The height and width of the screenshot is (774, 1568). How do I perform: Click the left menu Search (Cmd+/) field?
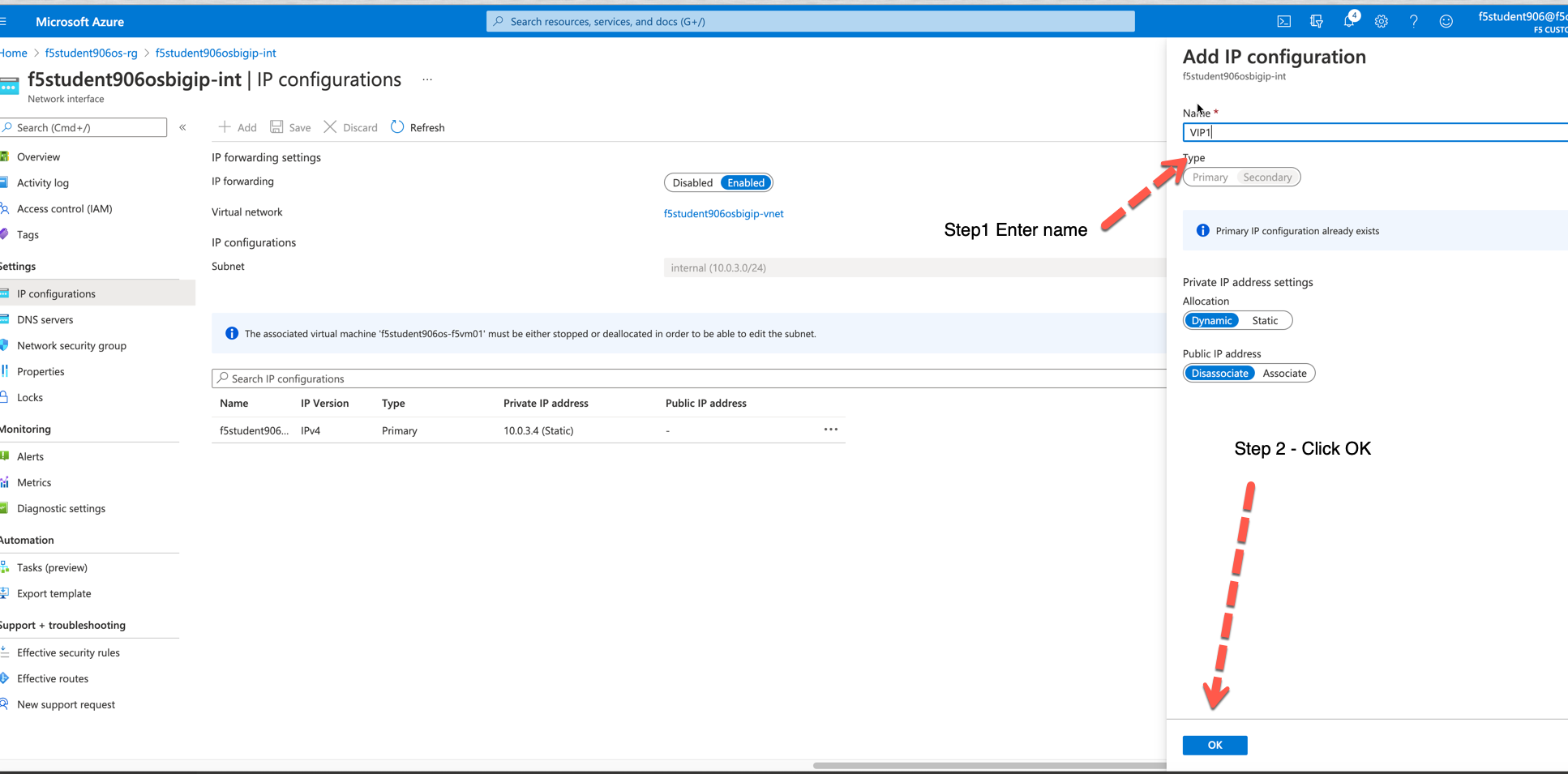84,127
